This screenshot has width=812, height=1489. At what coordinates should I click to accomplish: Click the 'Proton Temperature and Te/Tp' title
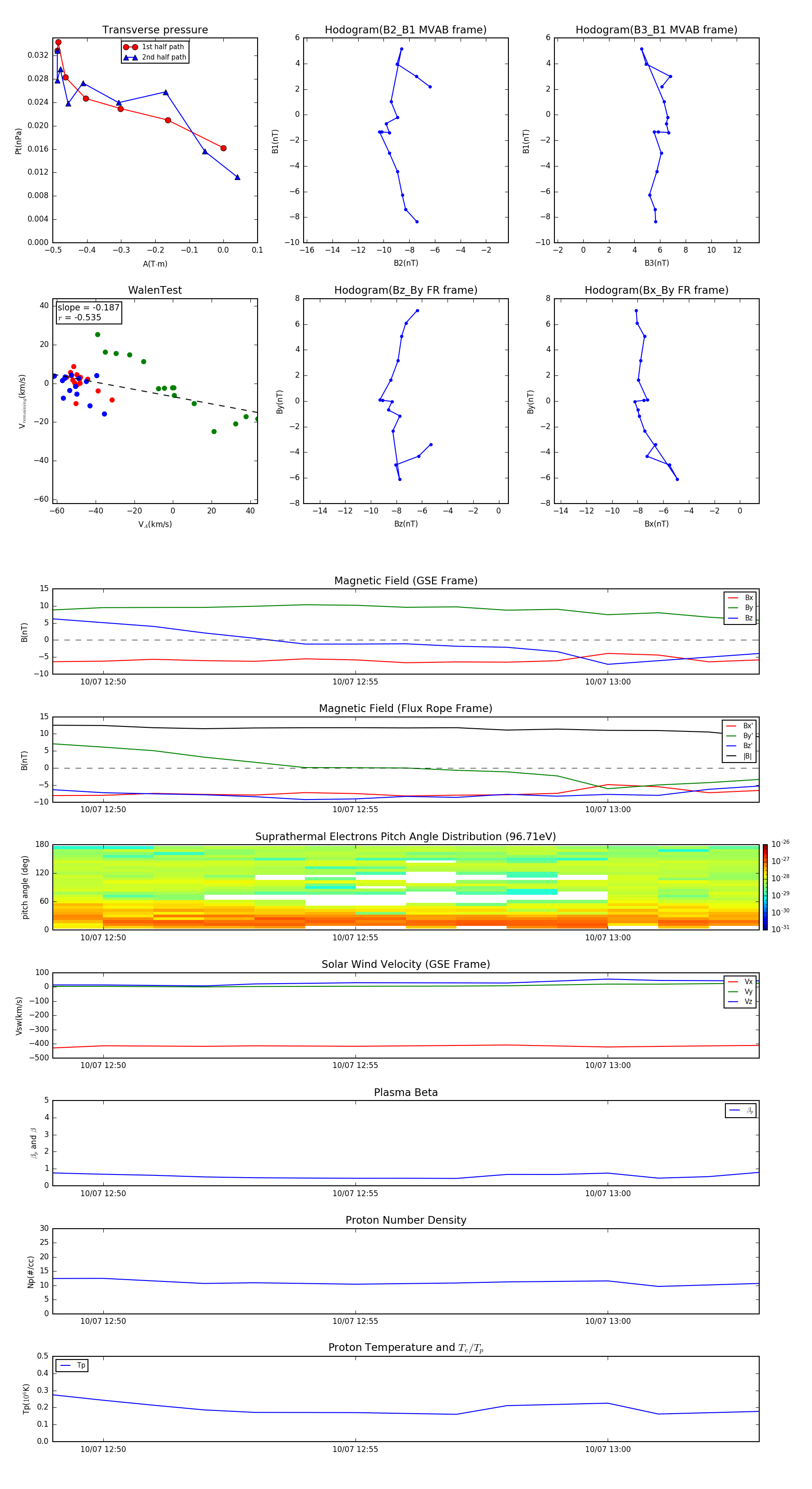[406, 1347]
